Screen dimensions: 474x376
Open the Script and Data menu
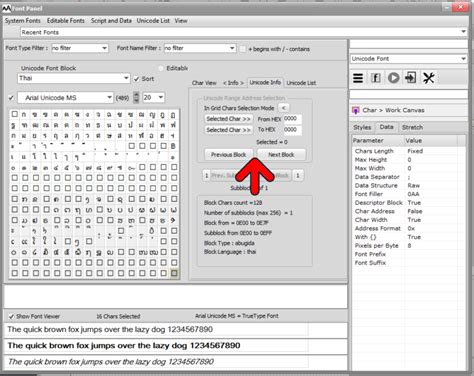(x=111, y=21)
